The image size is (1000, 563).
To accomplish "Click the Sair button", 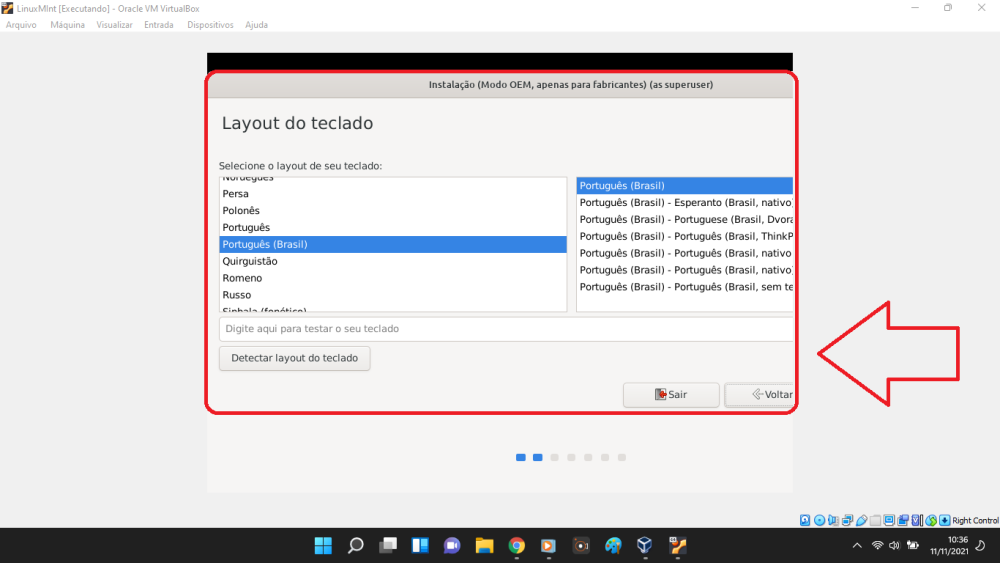I will [670, 395].
